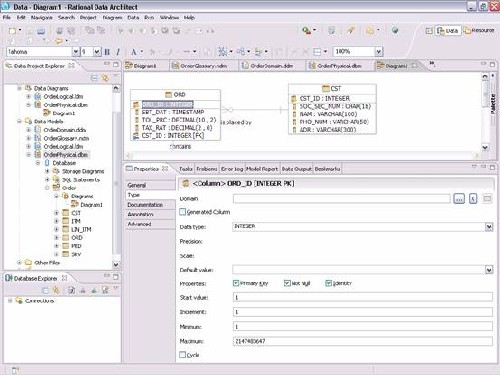Screen dimensions: 500x375
Task: Toggle Primary key checkbox
Action: point(236,283)
